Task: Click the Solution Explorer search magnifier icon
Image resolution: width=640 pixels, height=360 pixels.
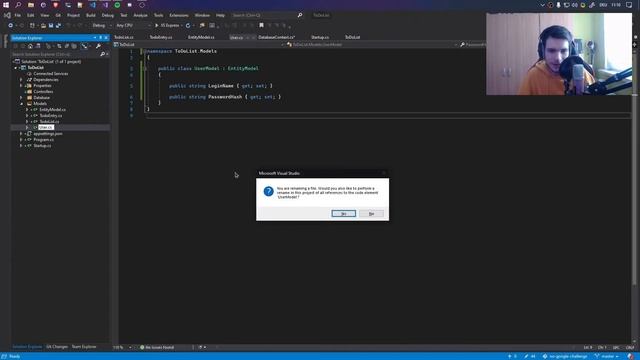Action: 102,54
